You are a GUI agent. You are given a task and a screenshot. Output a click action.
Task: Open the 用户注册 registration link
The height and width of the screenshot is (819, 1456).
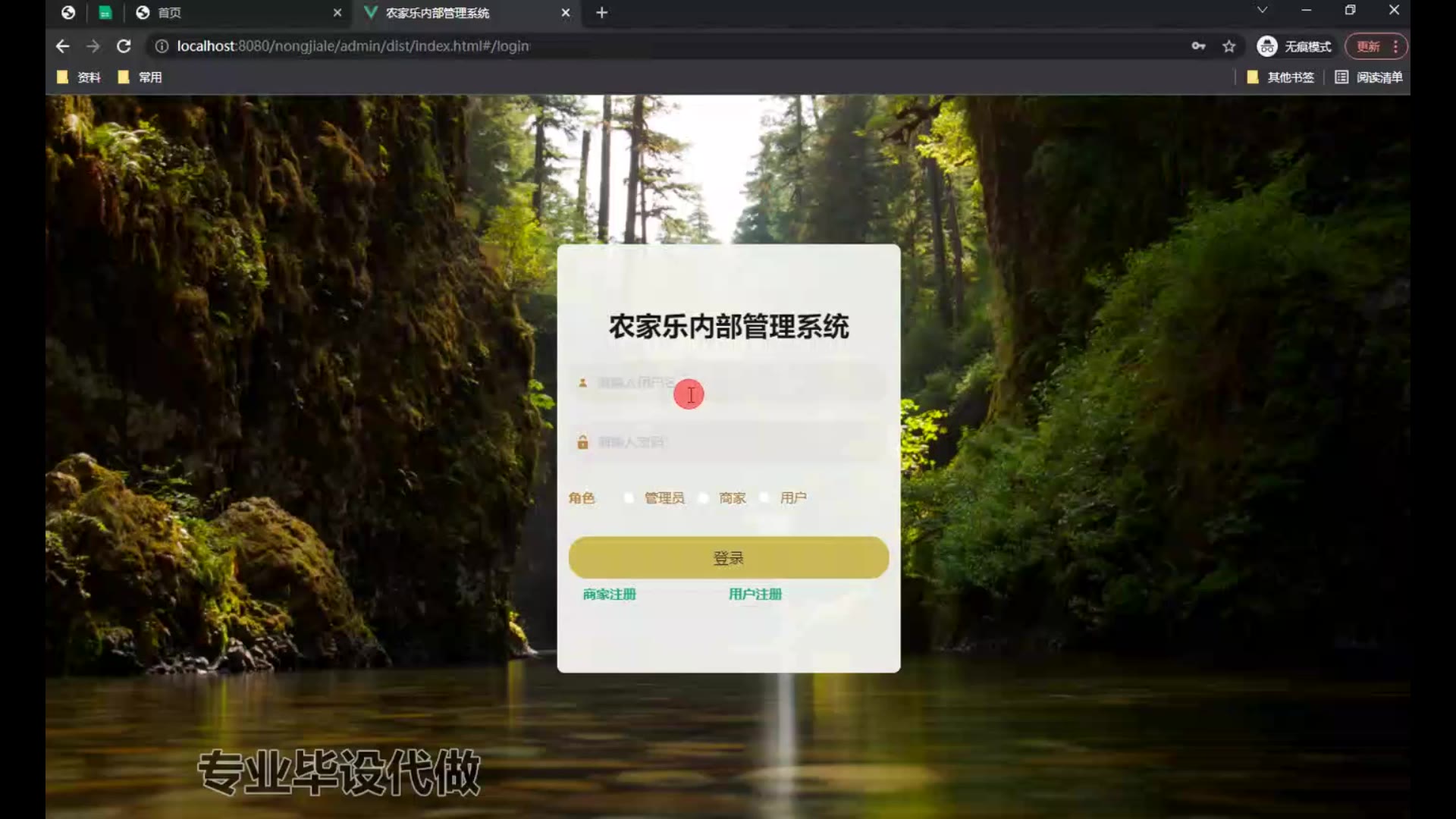pos(755,595)
